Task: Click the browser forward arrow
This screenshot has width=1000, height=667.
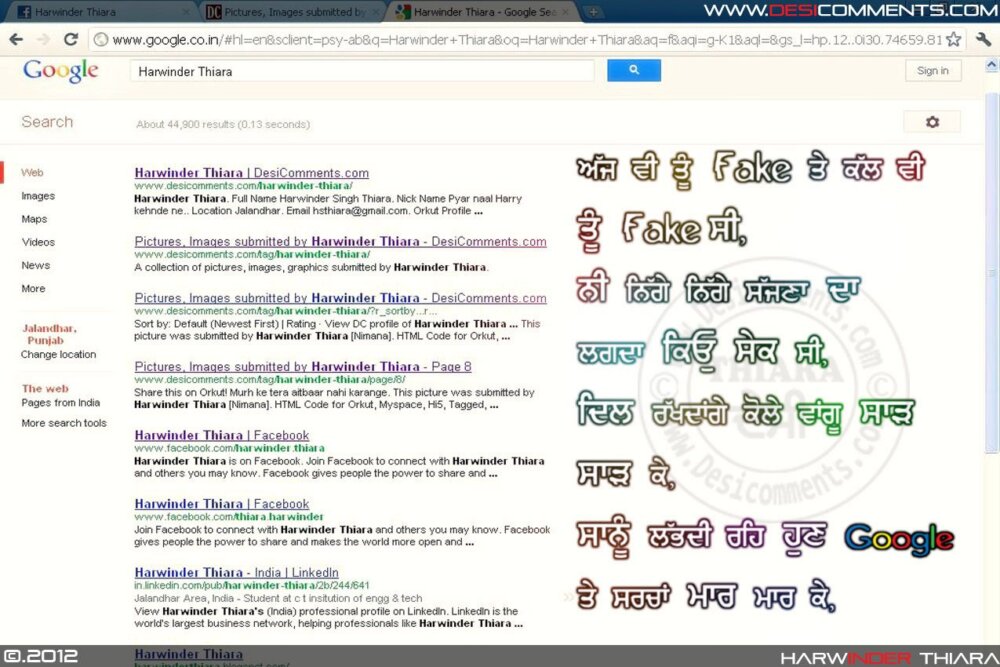Action: 43,40
